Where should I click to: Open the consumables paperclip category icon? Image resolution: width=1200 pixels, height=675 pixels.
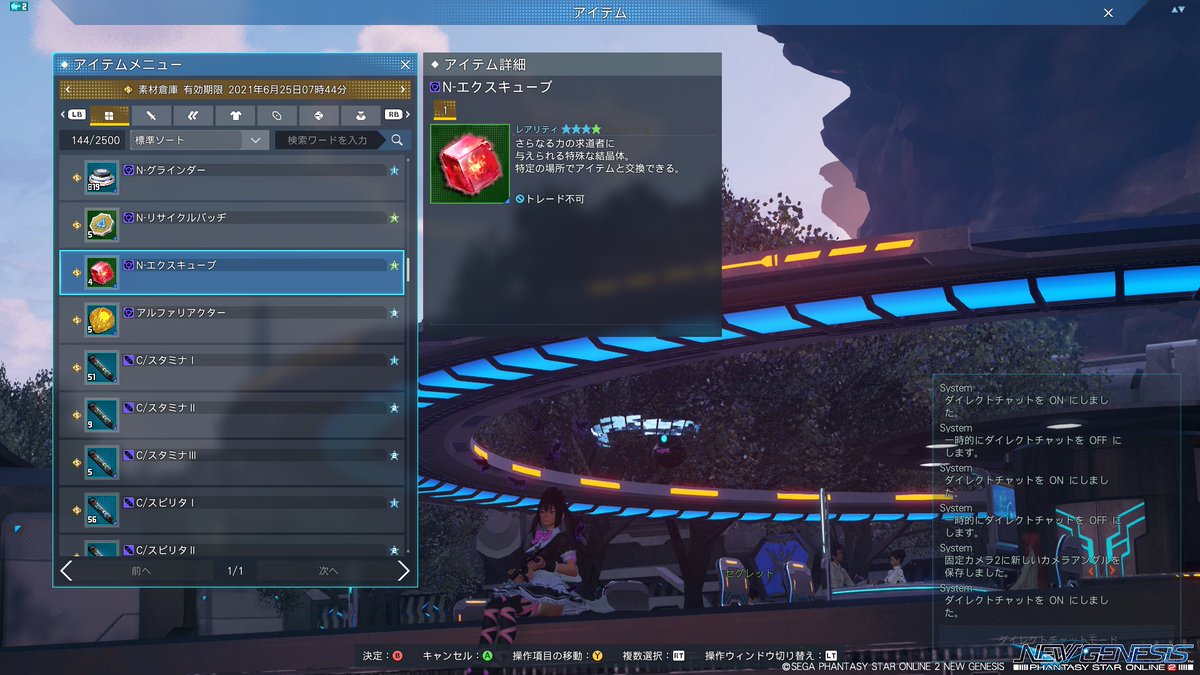point(277,115)
